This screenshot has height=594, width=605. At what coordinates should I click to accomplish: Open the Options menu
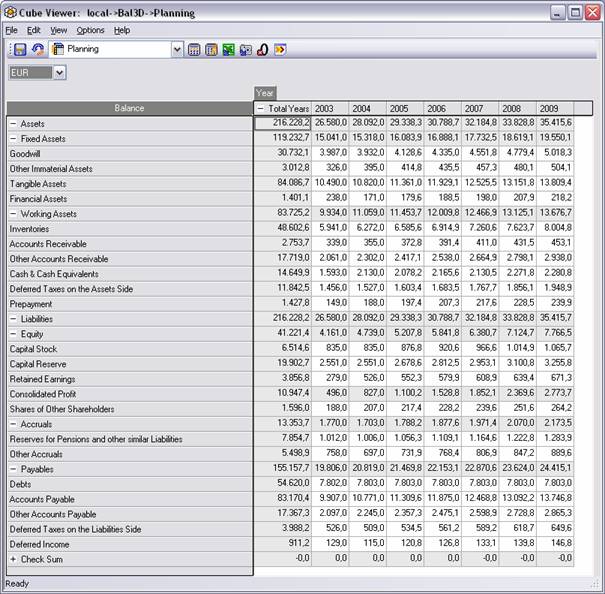point(90,31)
